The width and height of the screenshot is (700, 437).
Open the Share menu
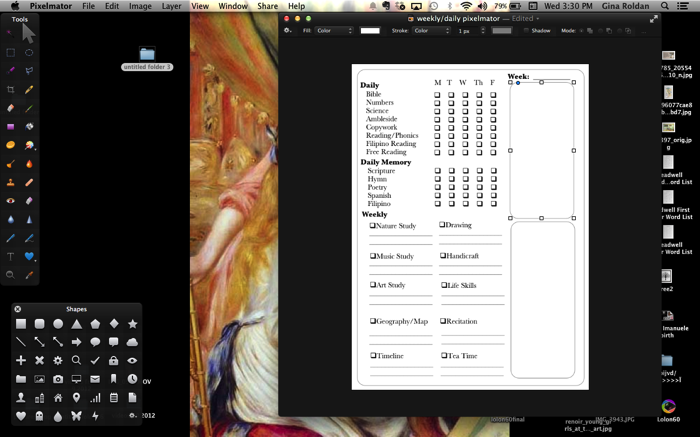tap(267, 6)
